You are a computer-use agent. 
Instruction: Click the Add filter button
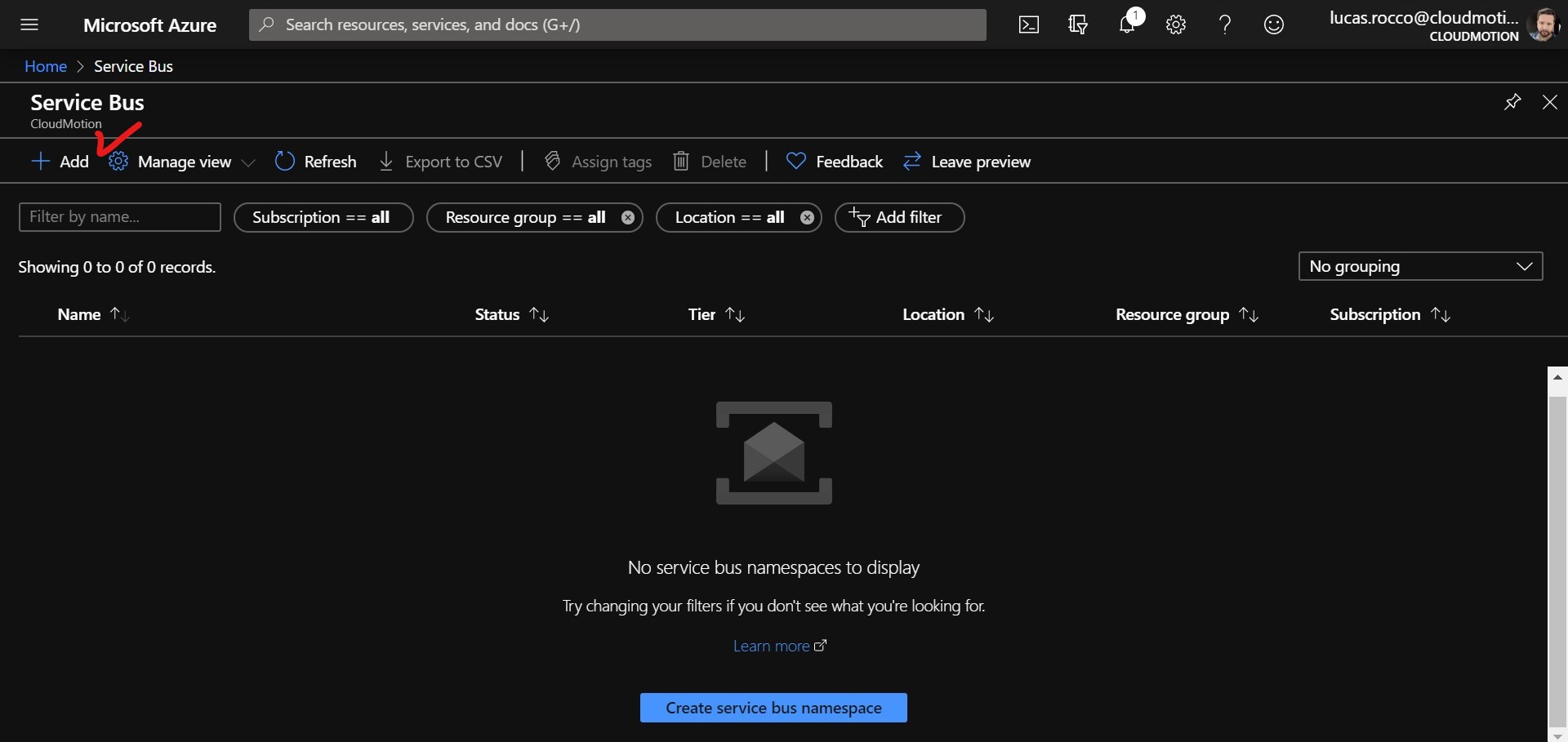pyautogui.click(x=899, y=217)
